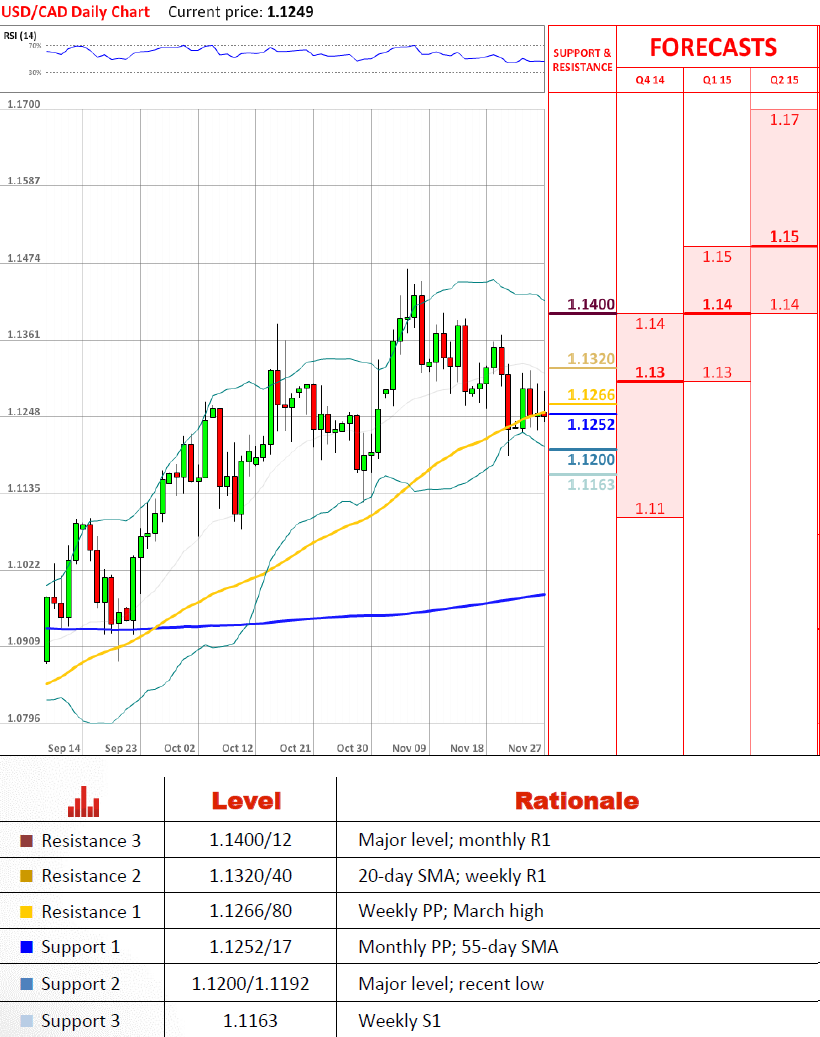This screenshot has width=820, height=1037.
Task: Select the Q1 15 forecast column header
Action: pyautogui.click(x=717, y=80)
